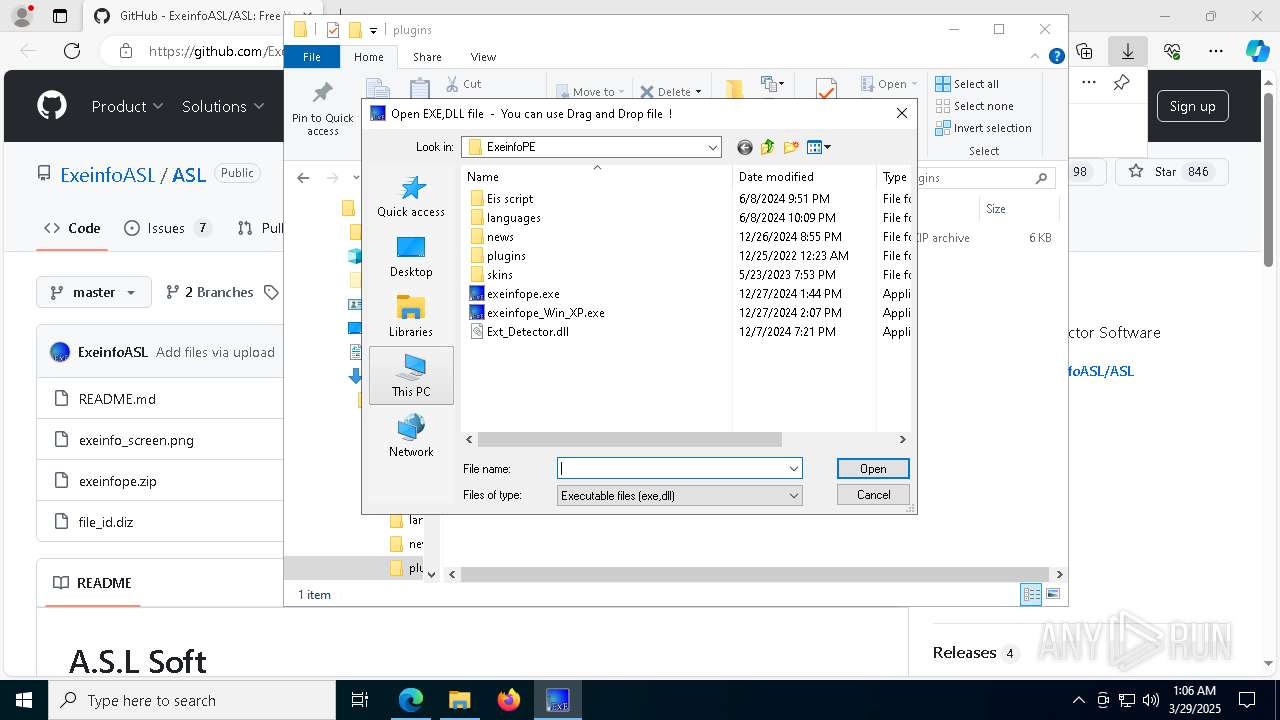Viewport: 1280px width, 720px height.
Task: Open Home tab in Explorer ribbon
Action: click(x=369, y=57)
